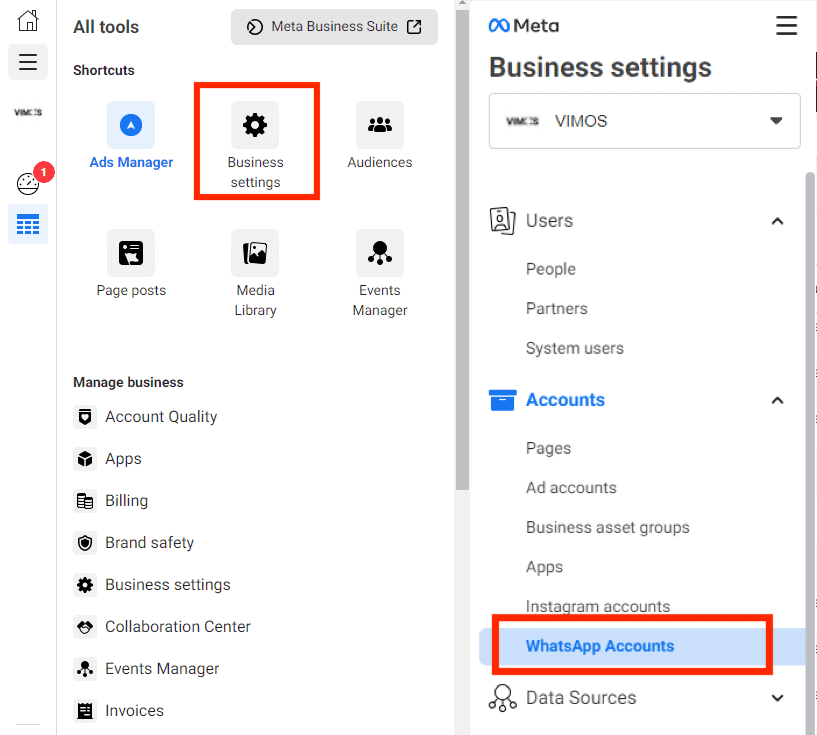Screen dimensions: 817x735
Task: Open the dashboard gauge icon with notification badge
Action: 28,183
